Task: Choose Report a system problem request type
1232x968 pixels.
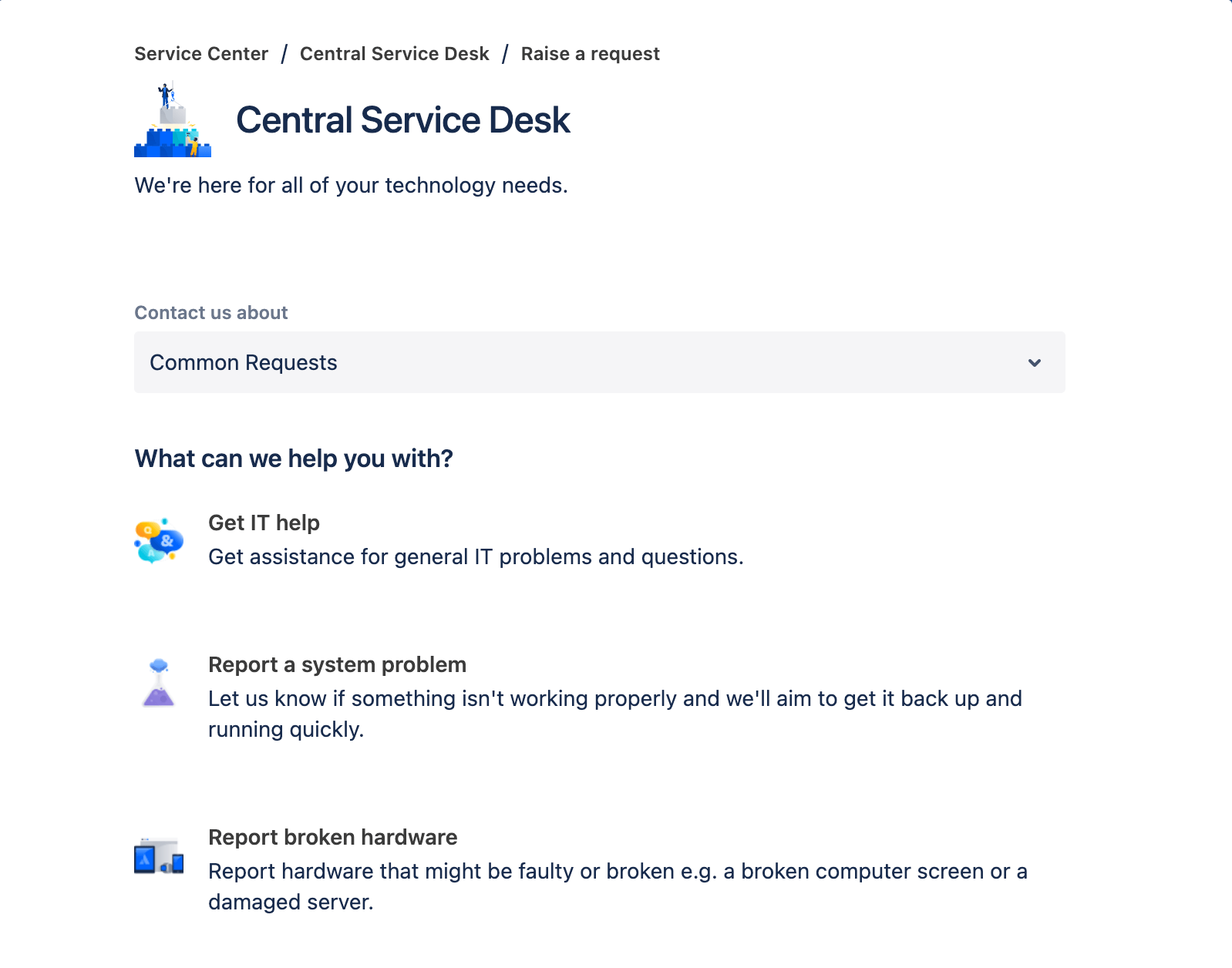Action: click(337, 664)
